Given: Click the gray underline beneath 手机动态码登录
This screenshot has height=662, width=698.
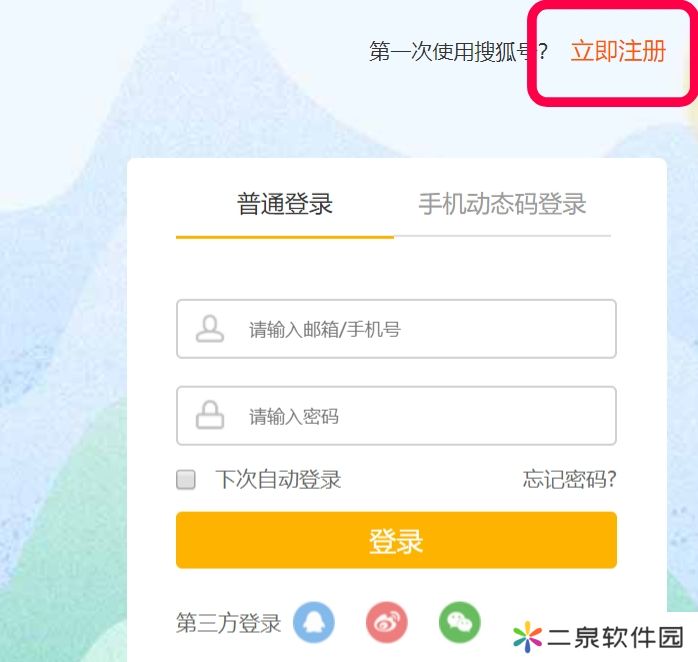Looking at the screenshot, I should click(x=502, y=236).
